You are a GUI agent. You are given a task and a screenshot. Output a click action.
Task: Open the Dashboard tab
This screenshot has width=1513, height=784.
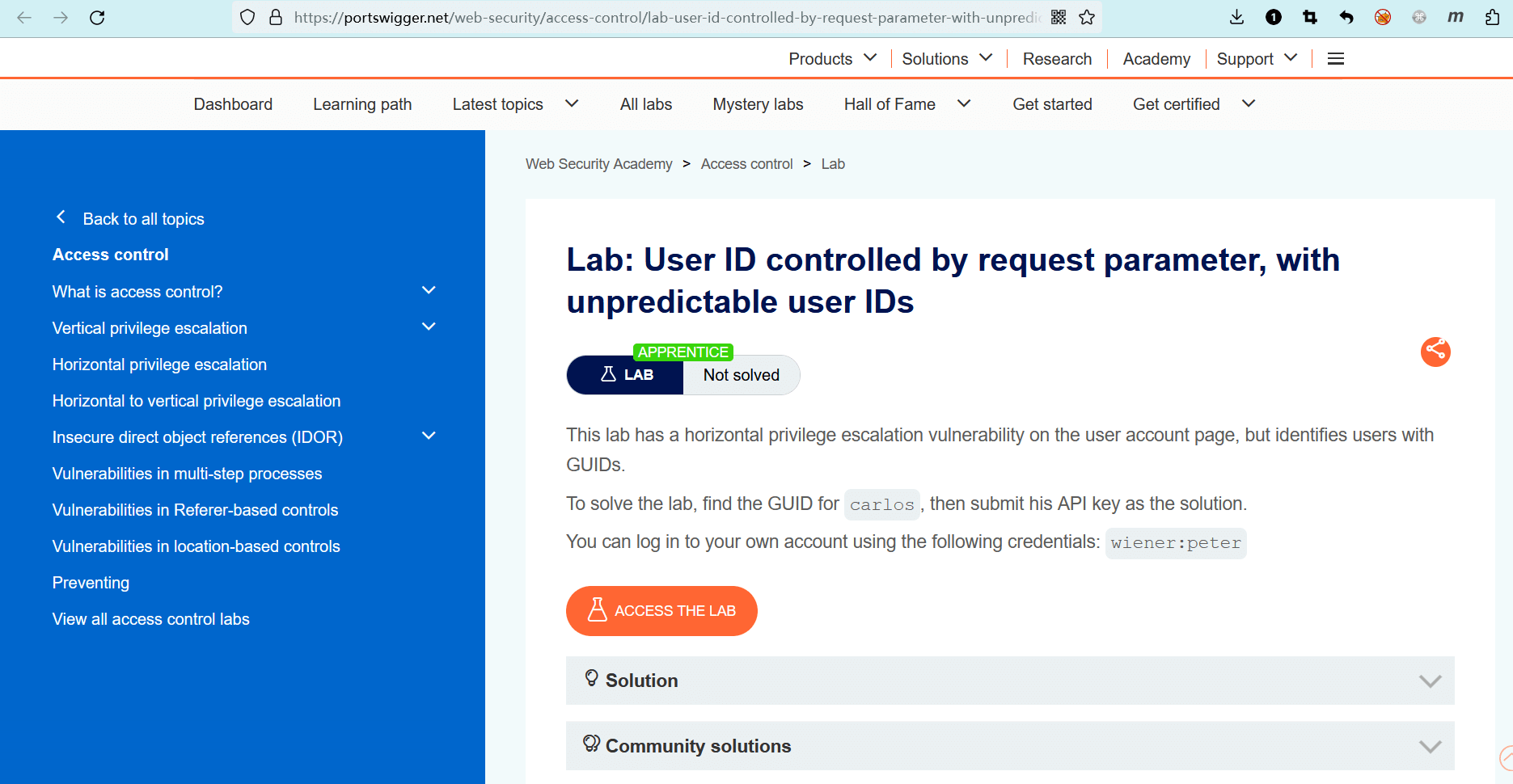point(233,104)
